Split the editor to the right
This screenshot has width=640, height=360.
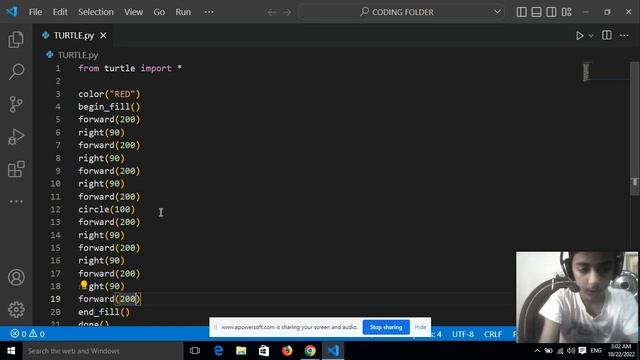coord(607,36)
